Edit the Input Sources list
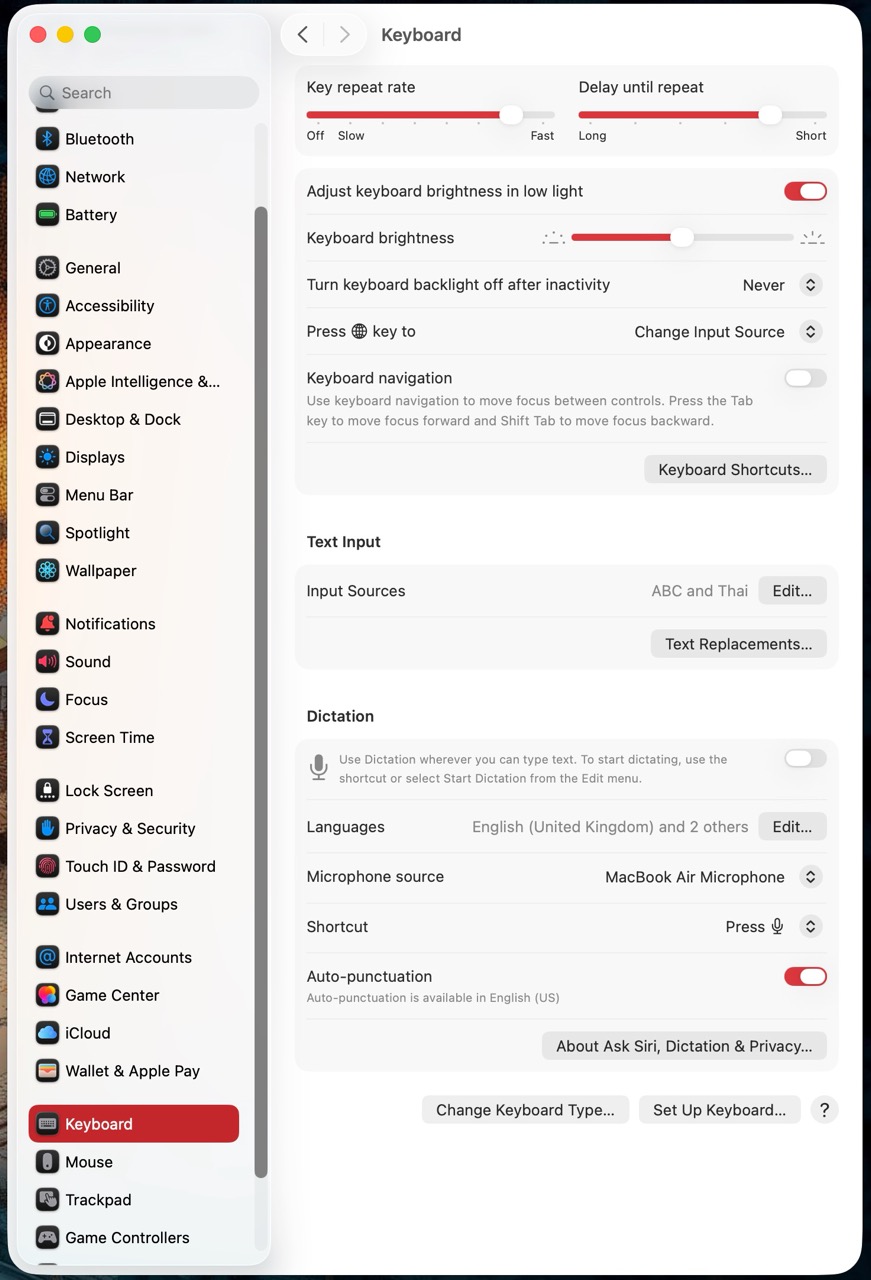 pyautogui.click(x=792, y=591)
